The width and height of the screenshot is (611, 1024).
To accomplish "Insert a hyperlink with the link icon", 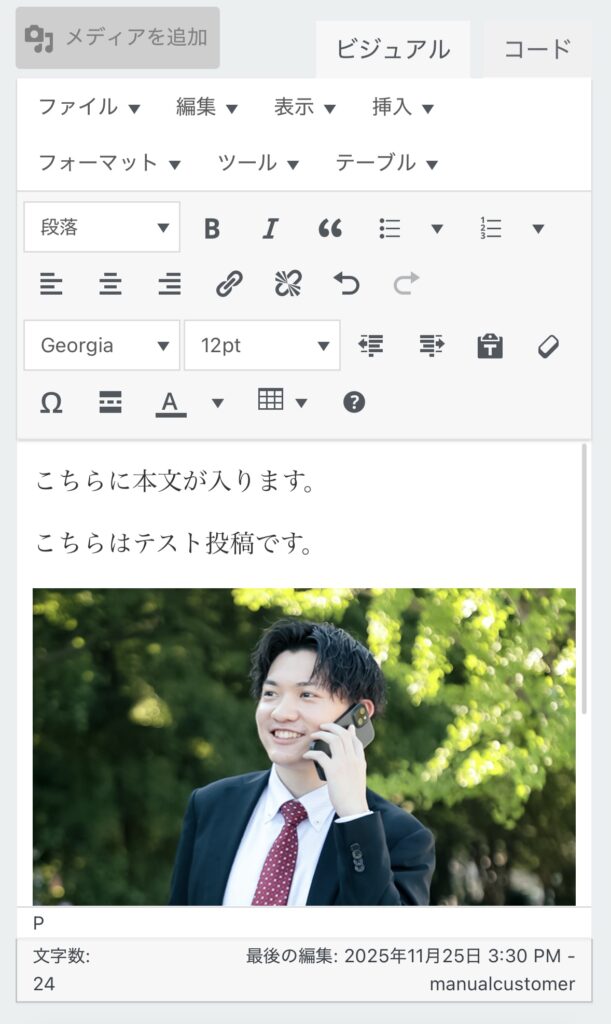I will pyautogui.click(x=229, y=285).
